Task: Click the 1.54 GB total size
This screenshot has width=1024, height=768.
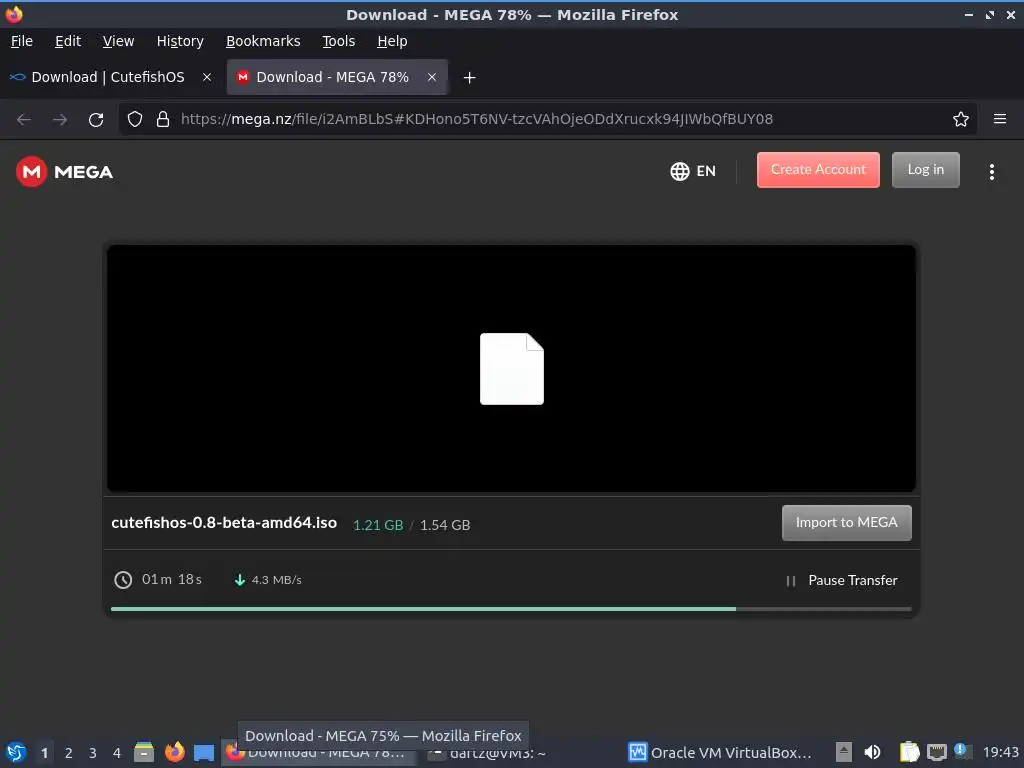Action: coord(445,525)
